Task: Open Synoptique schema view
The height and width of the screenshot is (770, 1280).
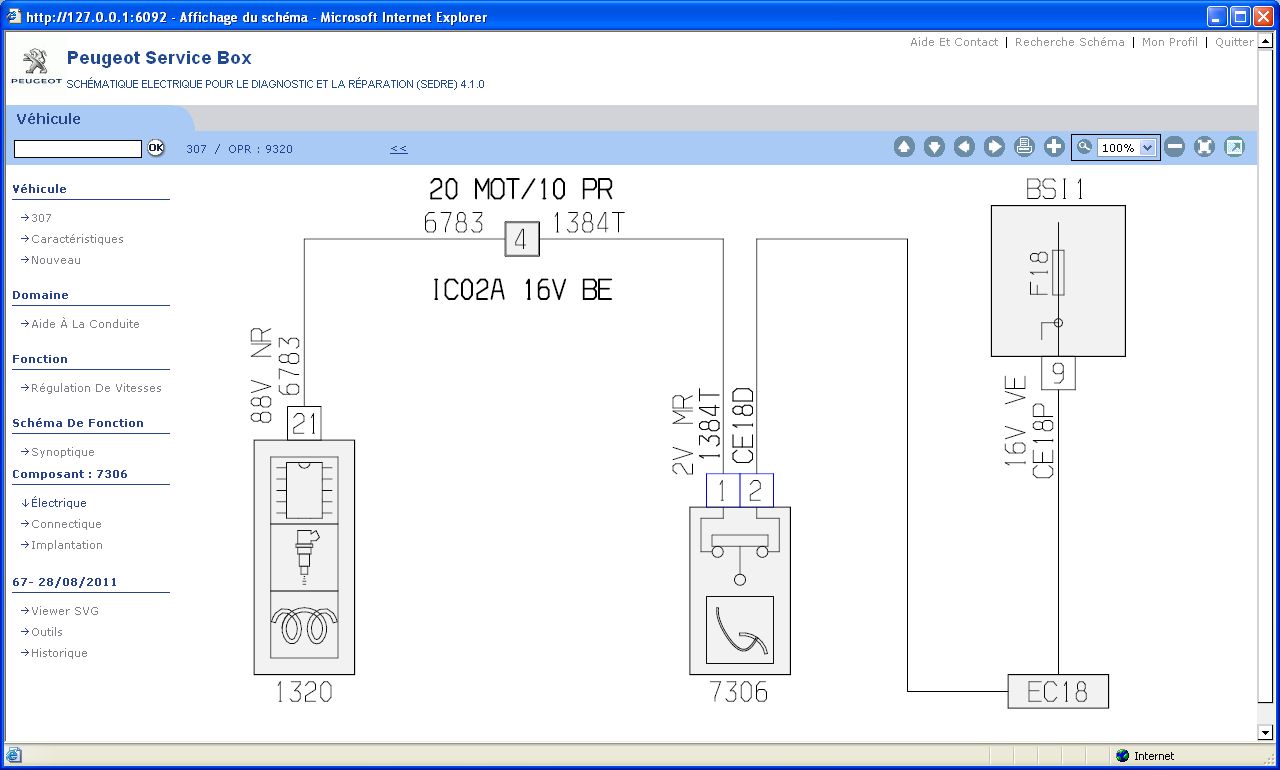Action: 62,452
